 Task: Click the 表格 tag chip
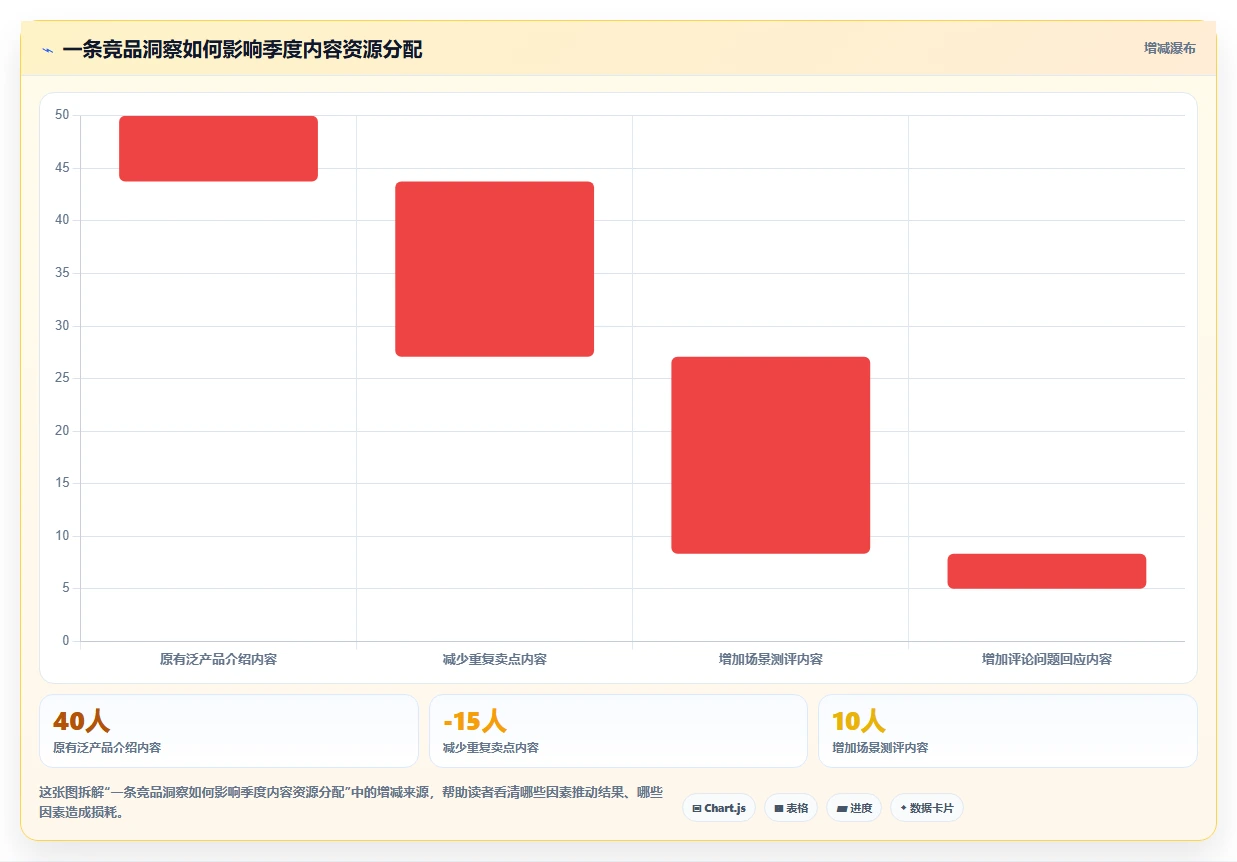(791, 808)
